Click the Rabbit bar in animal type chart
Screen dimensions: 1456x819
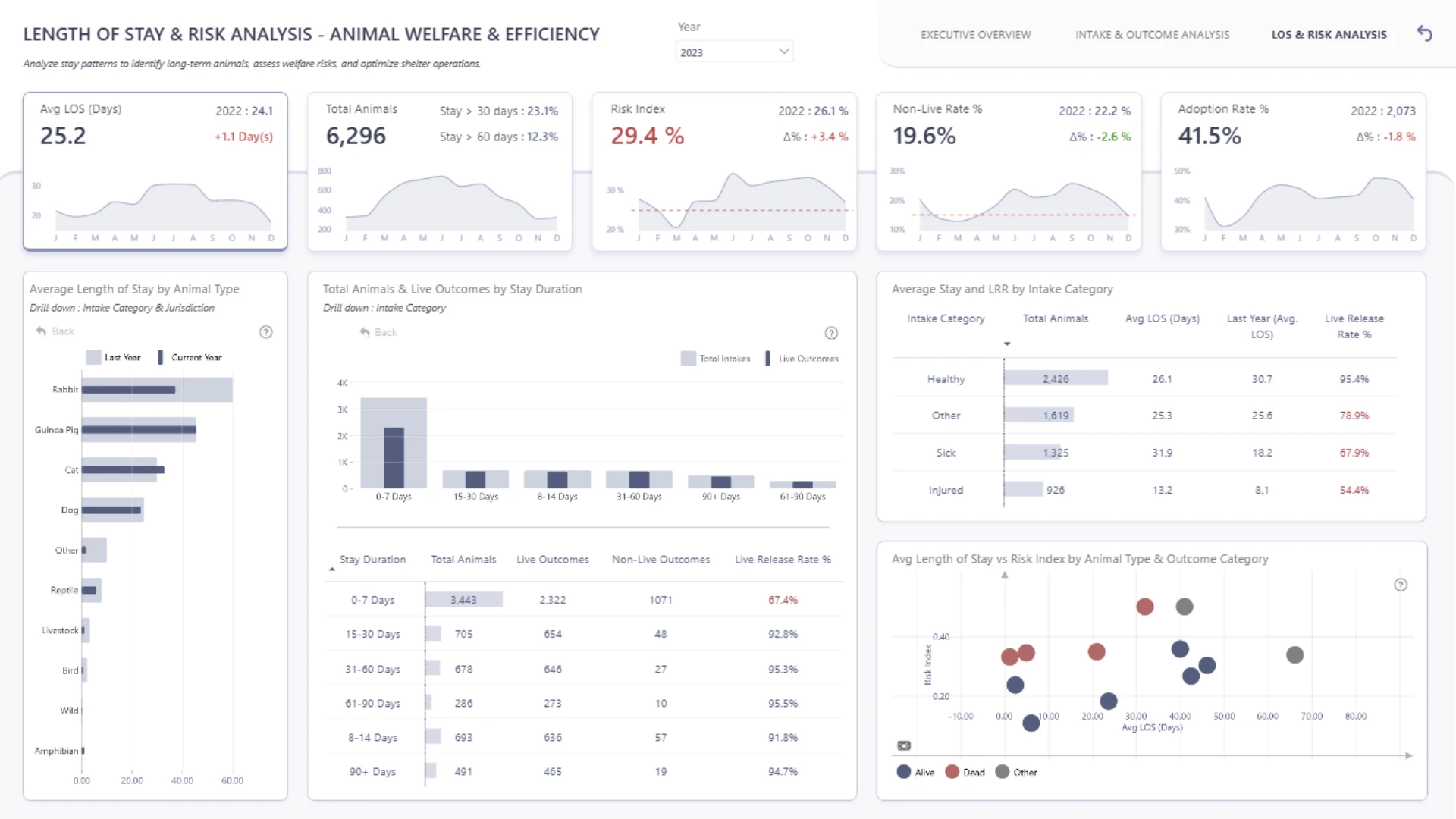pyautogui.click(x=157, y=390)
